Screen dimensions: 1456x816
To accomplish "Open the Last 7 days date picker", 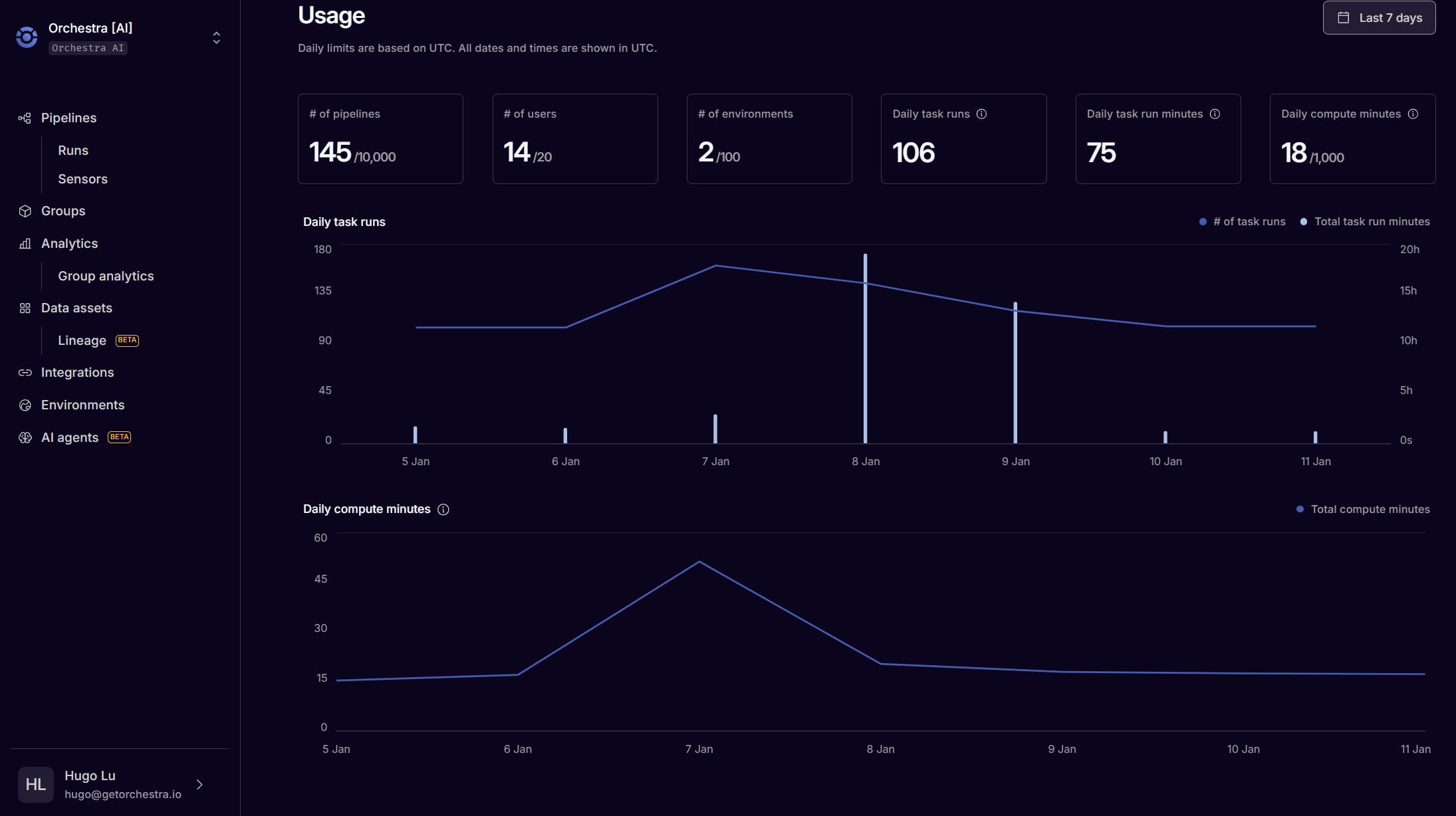I will 1379,18.
